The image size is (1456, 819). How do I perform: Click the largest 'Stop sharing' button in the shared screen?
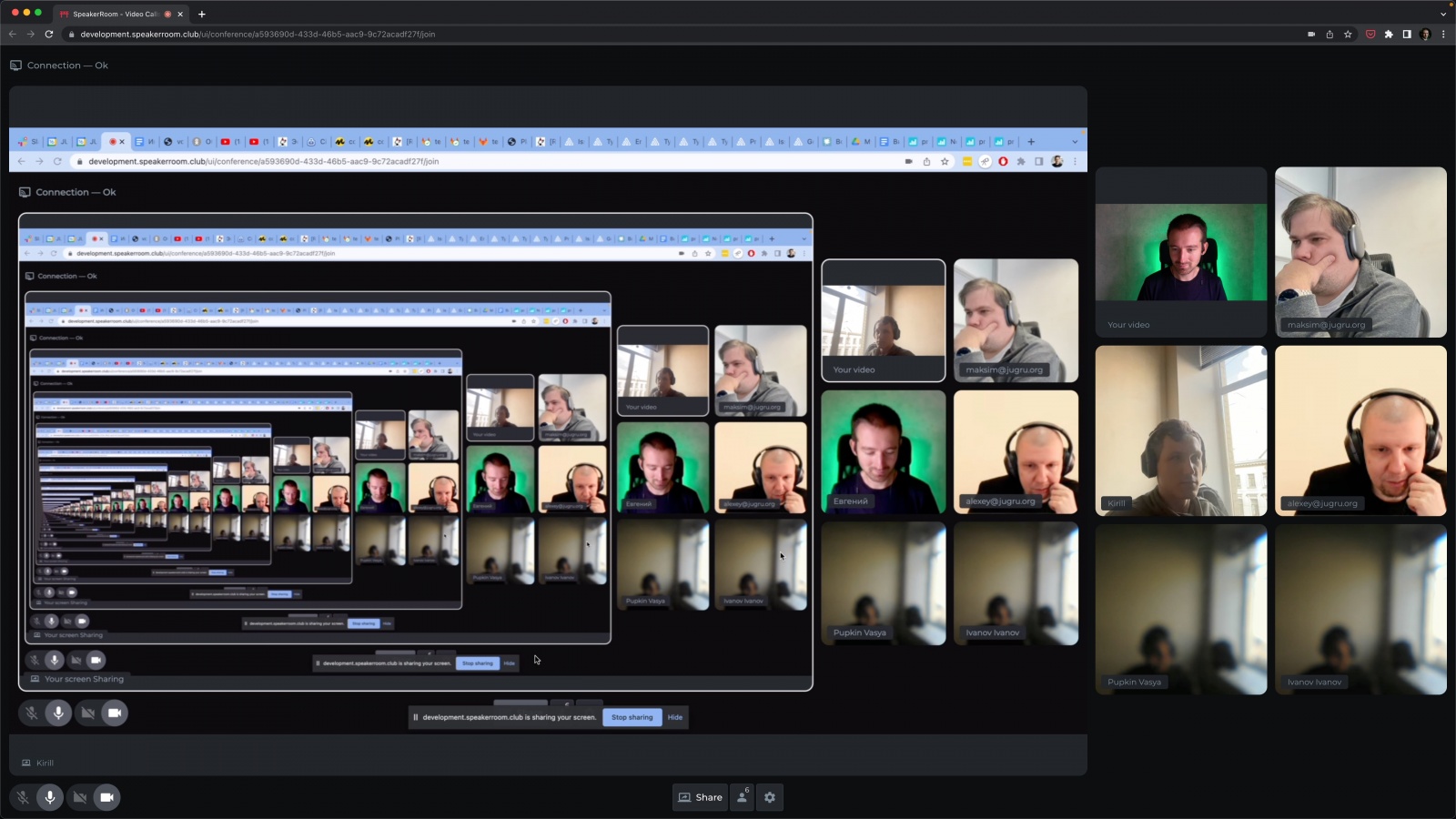point(632,717)
